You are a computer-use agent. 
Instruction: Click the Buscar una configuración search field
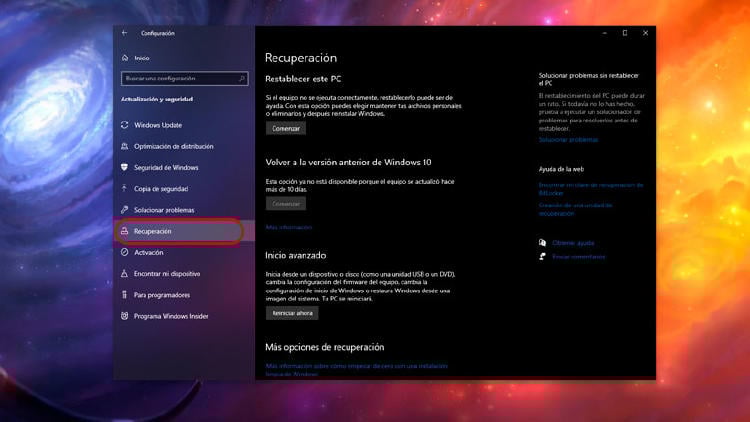[176, 78]
